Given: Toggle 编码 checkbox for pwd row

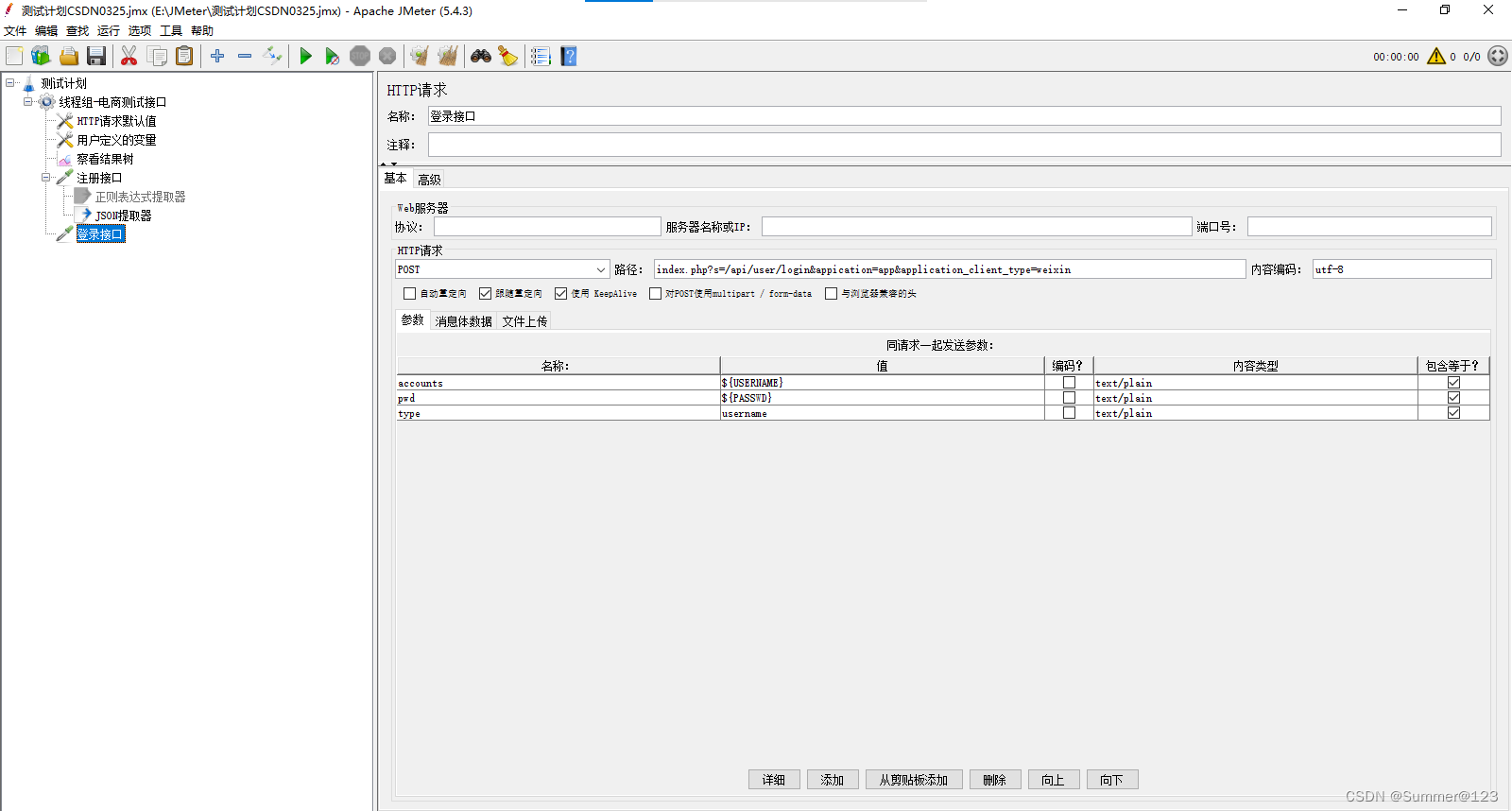Looking at the screenshot, I should 1069,398.
